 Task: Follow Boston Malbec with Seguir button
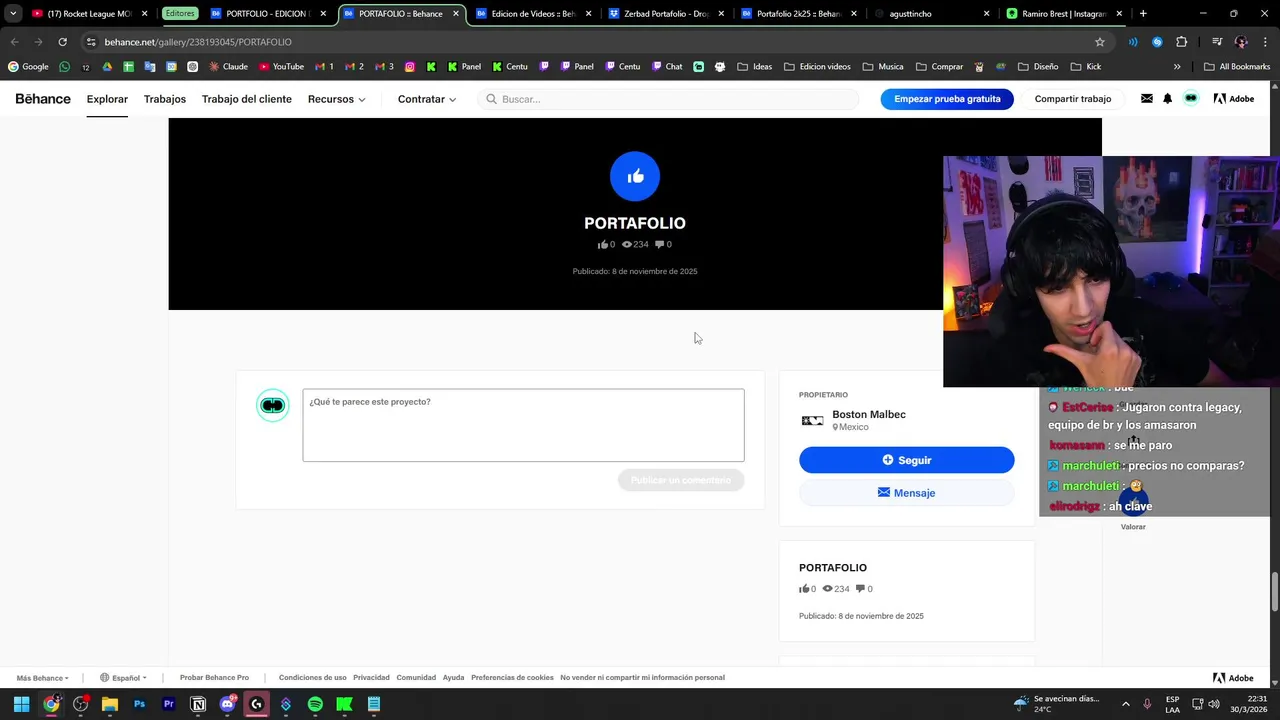pyautogui.click(x=906, y=460)
